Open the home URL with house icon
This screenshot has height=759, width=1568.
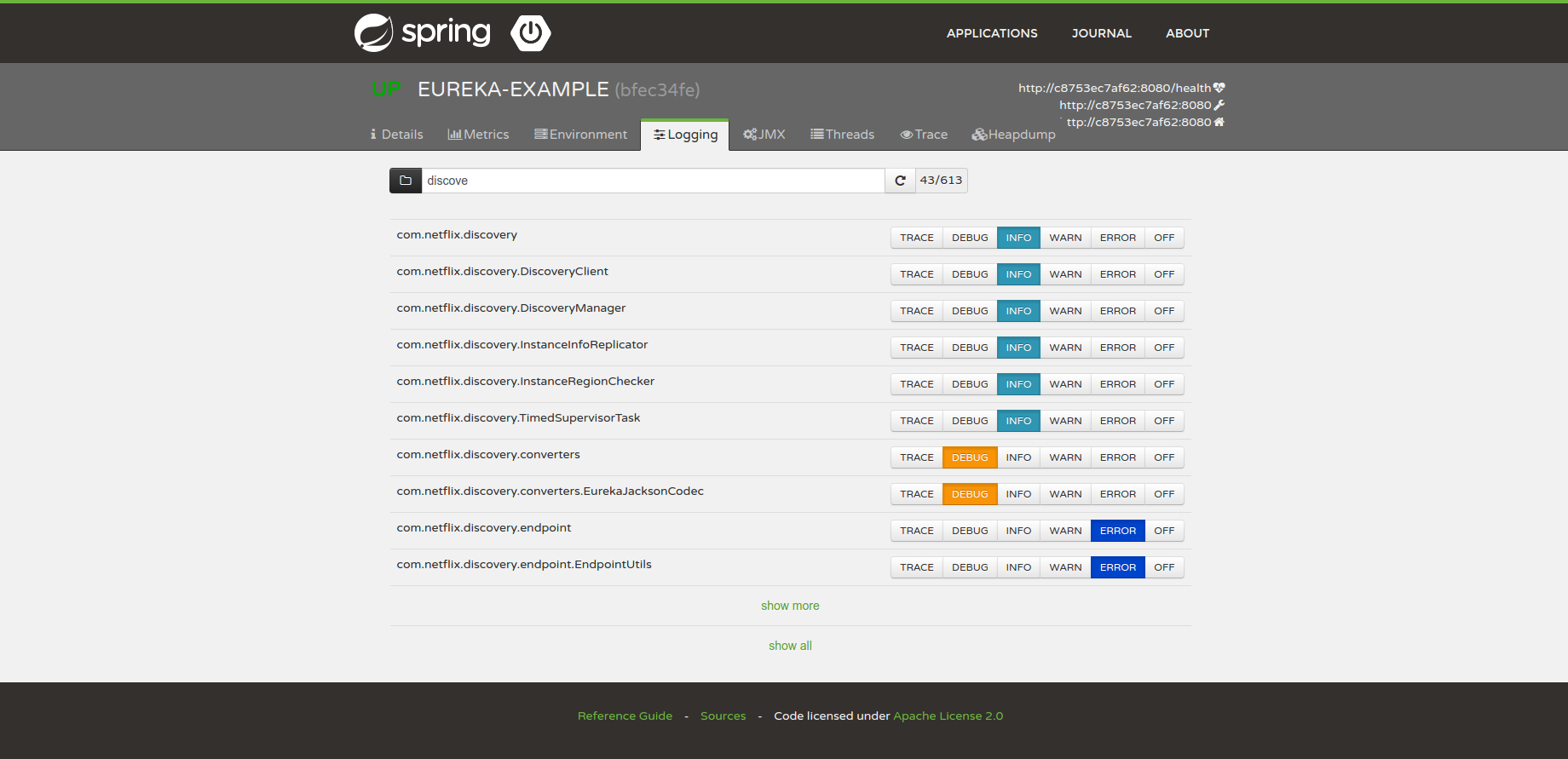[x=1144, y=122]
